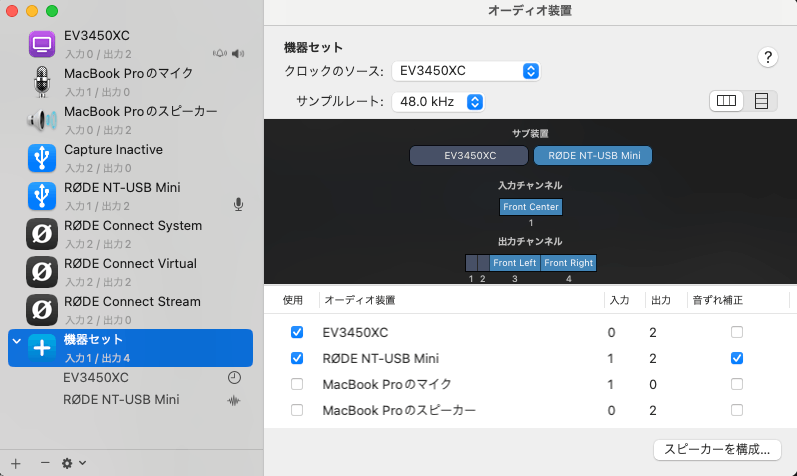This screenshot has width=797, height=476.
Task: Select the EV3450XC display icon in sidebar
Action: [x=42, y=44]
